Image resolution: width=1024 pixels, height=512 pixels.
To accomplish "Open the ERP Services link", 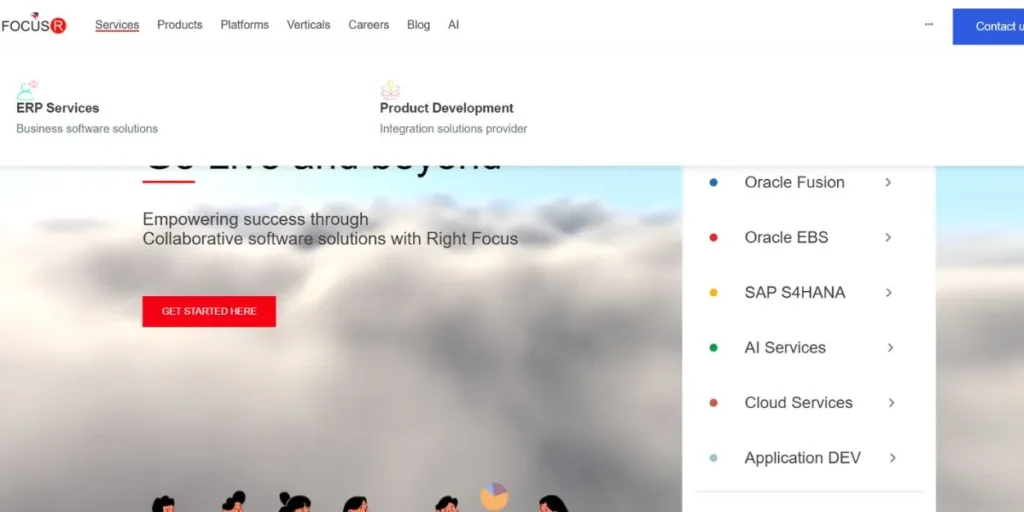I will (x=58, y=108).
